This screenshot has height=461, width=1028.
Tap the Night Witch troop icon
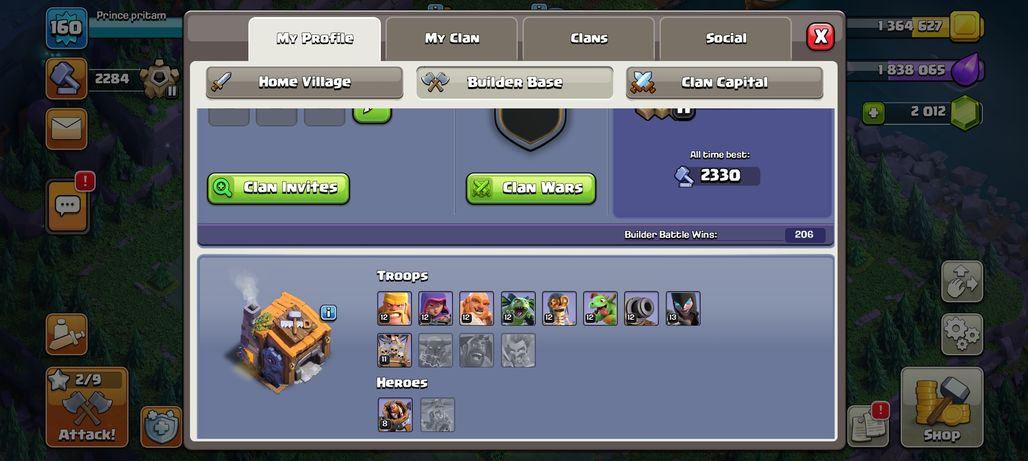pyautogui.click(x=683, y=308)
